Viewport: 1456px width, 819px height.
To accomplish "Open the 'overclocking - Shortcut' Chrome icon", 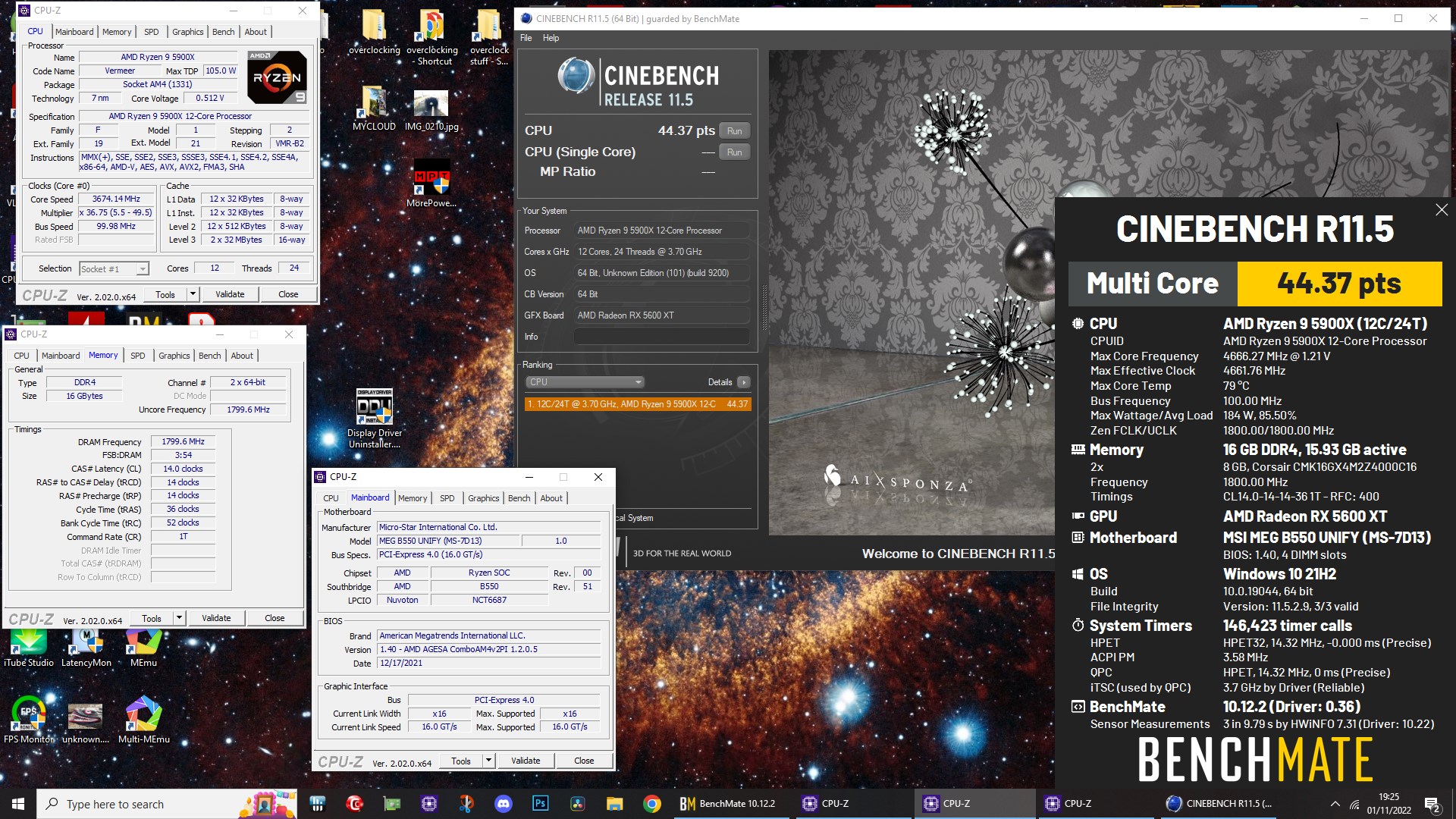I will click(432, 38).
